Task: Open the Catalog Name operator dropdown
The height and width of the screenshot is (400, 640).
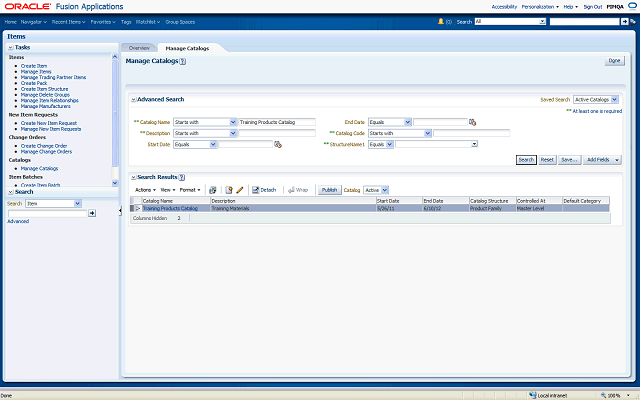Action: pyautogui.click(x=205, y=122)
